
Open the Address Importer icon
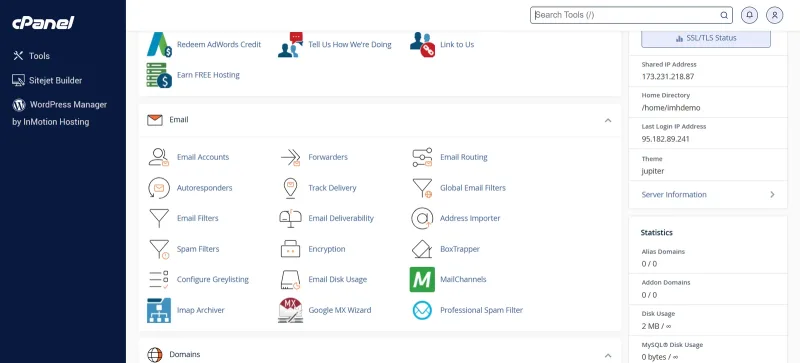coord(422,218)
